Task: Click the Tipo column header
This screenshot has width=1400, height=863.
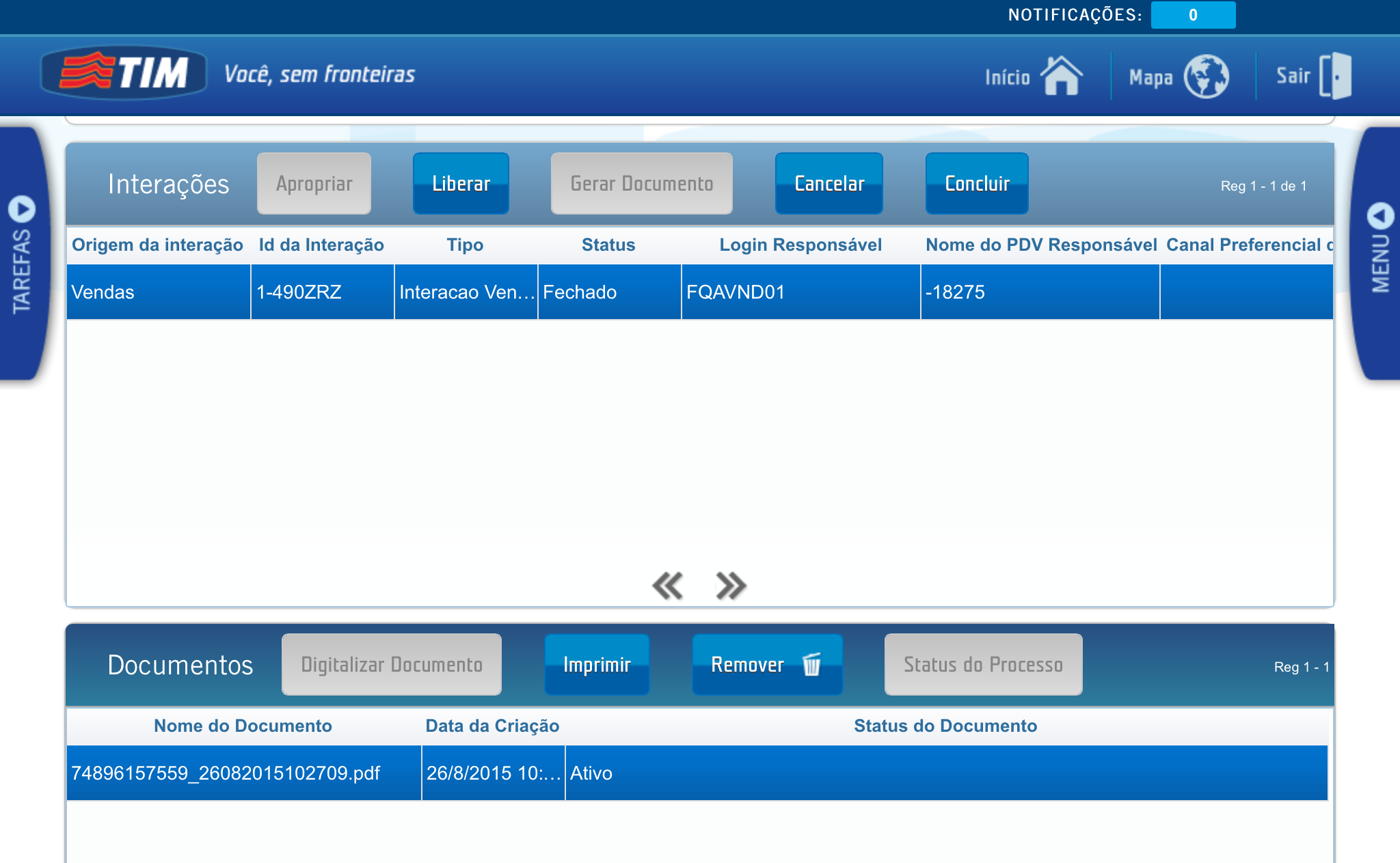Action: click(465, 245)
